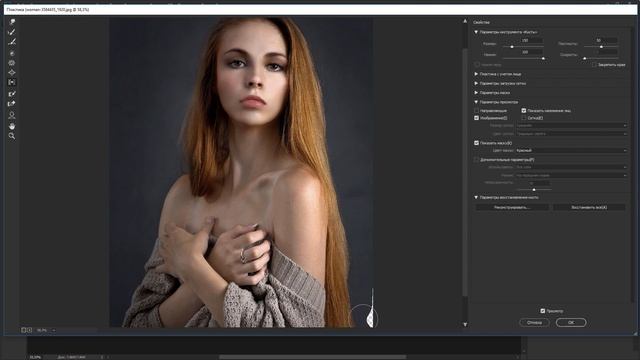Collapse the View Options section
The image size is (640, 360).
[476, 102]
